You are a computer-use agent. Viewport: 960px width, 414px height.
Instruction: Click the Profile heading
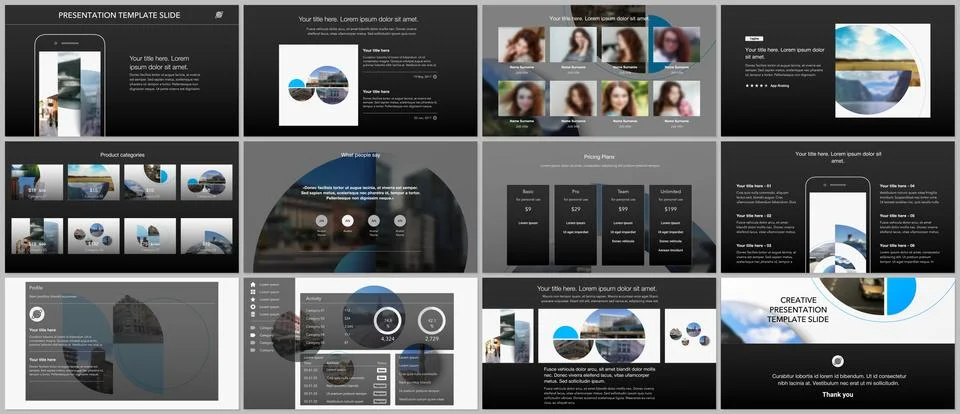37,288
